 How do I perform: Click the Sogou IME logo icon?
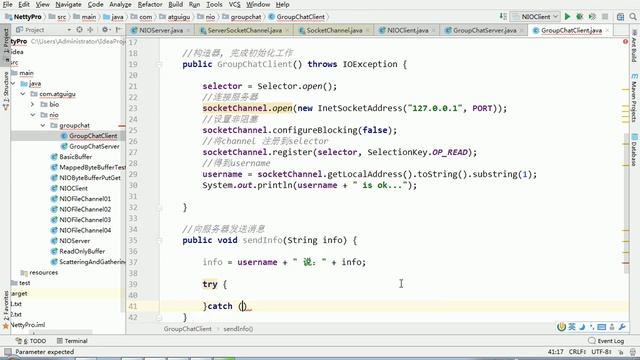tap(562, 327)
